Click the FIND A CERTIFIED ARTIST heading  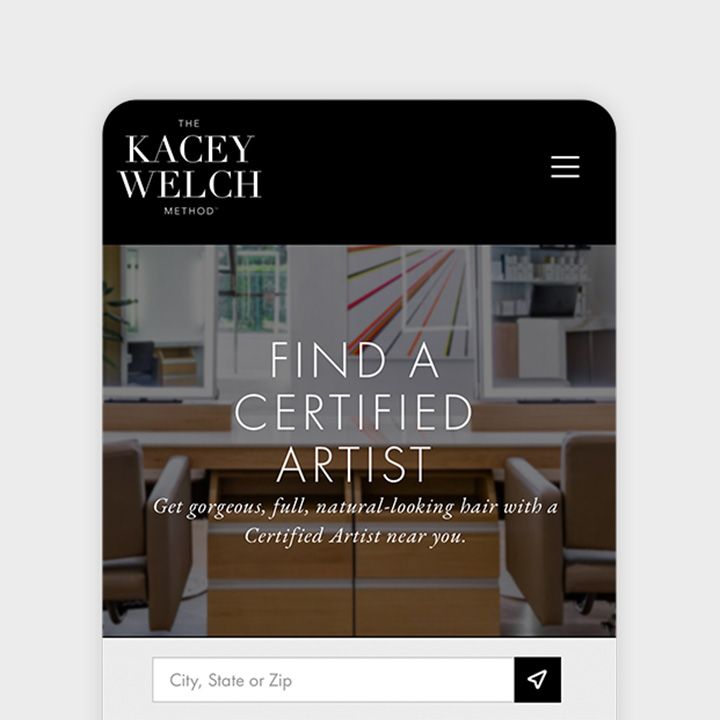point(353,411)
